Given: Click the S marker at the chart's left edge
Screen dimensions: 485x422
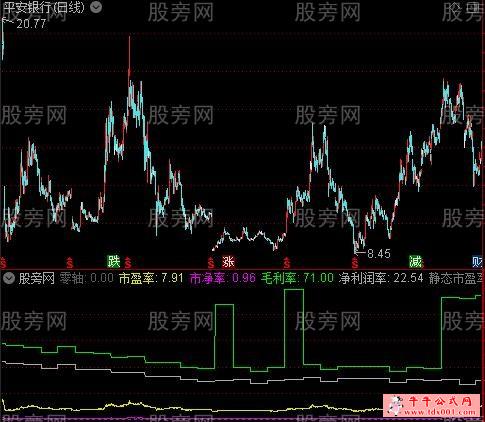Looking at the screenshot, I should click(3, 263).
